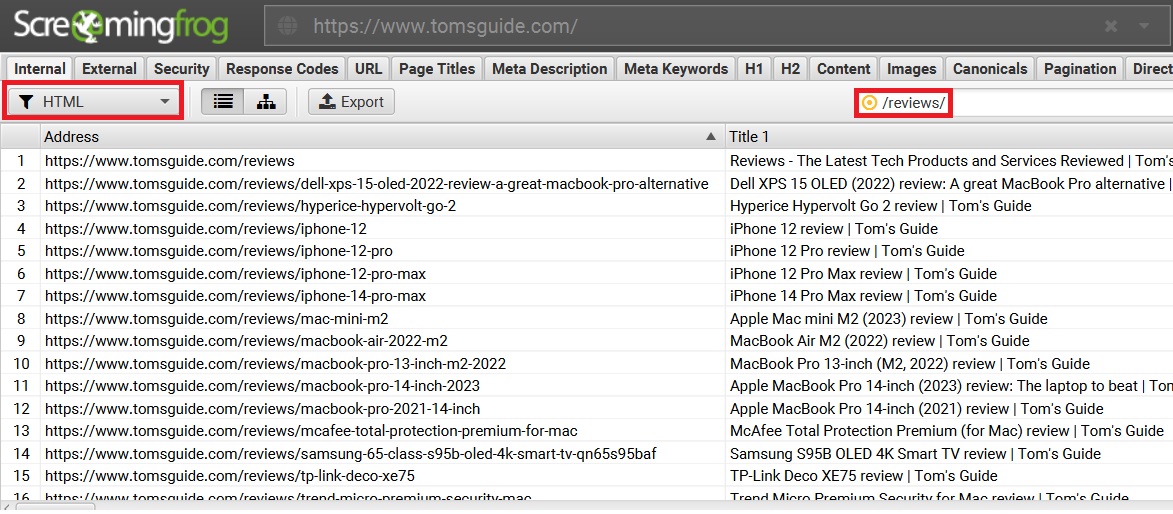The image size is (1173, 514).
Task: Click the globe icon in URL bar
Action: coord(288,26)
